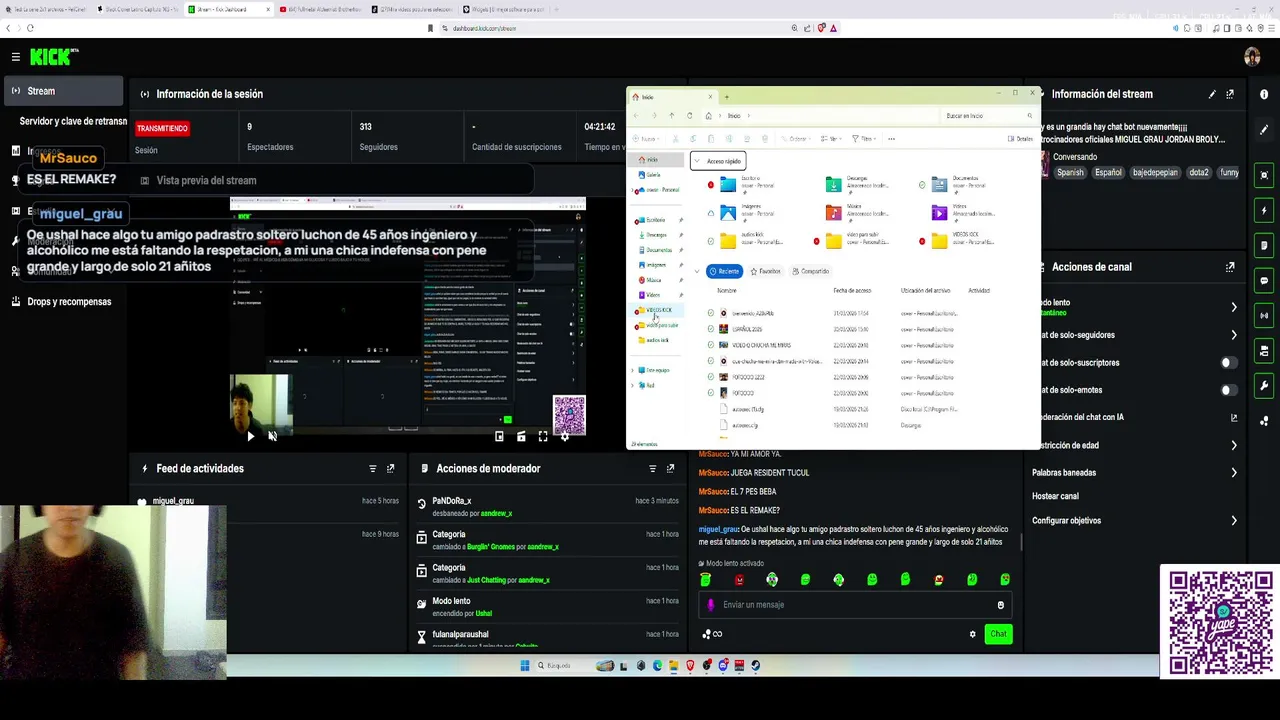Switch to the Reciente tab
Screen dimensions: 1280x720
(x=725, y=271)
